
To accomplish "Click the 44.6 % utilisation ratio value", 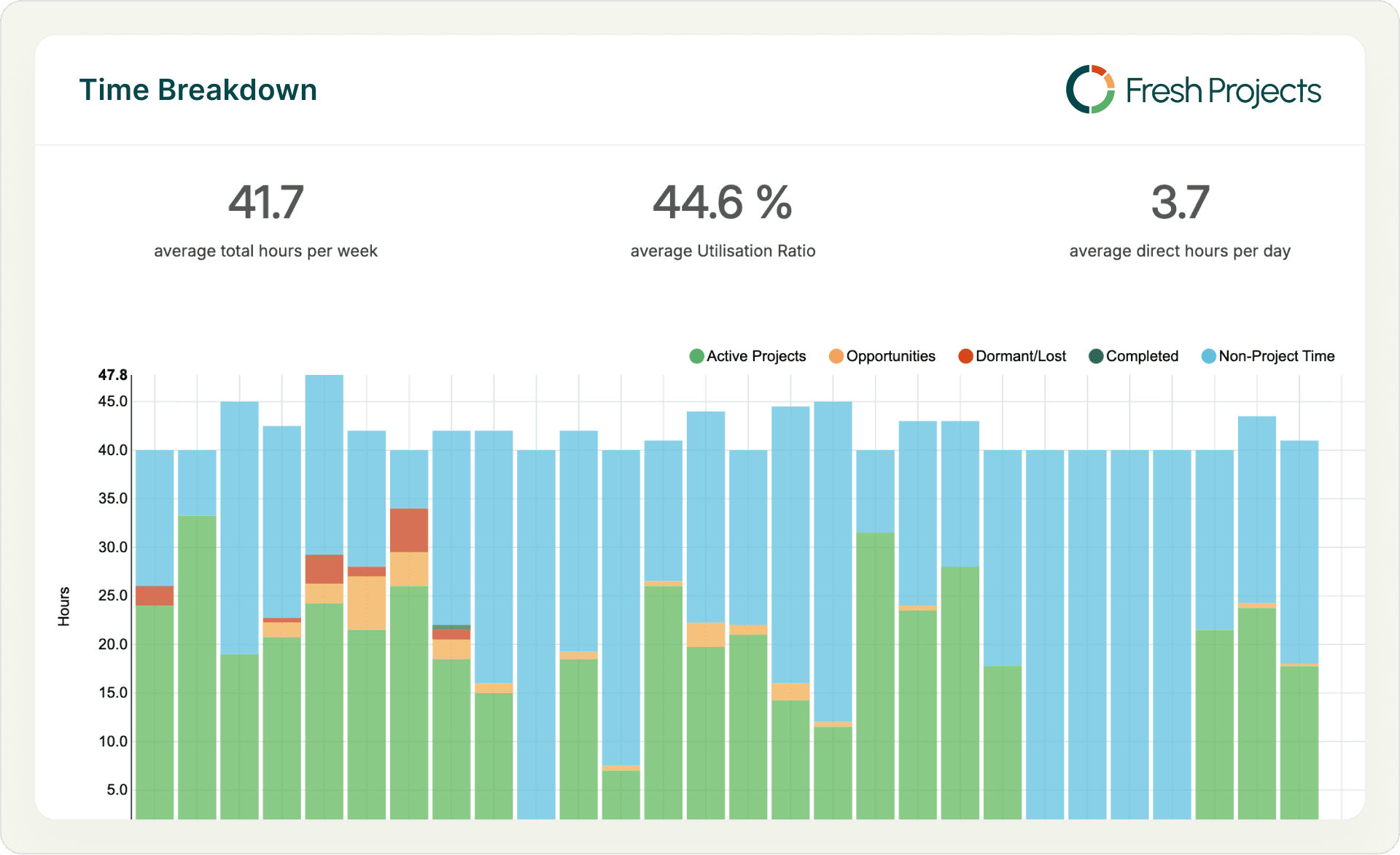I will (722, 202).
